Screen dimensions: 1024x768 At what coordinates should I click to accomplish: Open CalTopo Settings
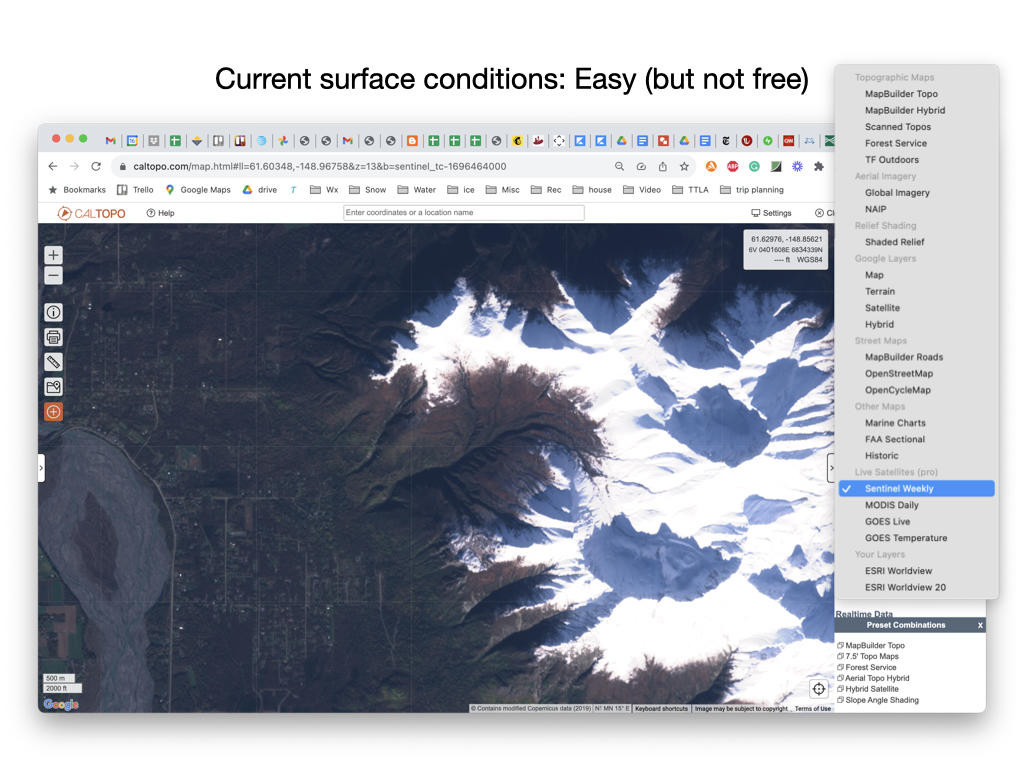[771, 214]
